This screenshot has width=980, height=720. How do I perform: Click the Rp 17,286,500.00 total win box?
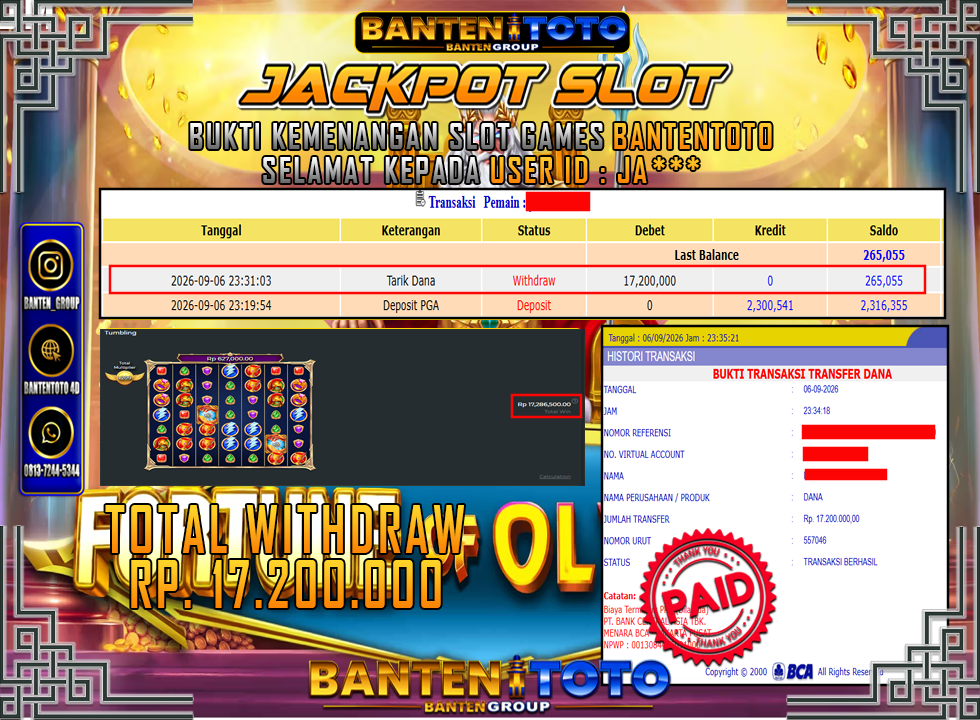click(546, 406)
